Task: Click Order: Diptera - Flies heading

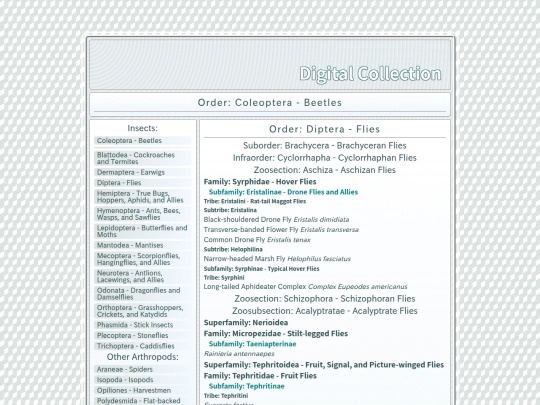Action: click(x=324, y=129)
